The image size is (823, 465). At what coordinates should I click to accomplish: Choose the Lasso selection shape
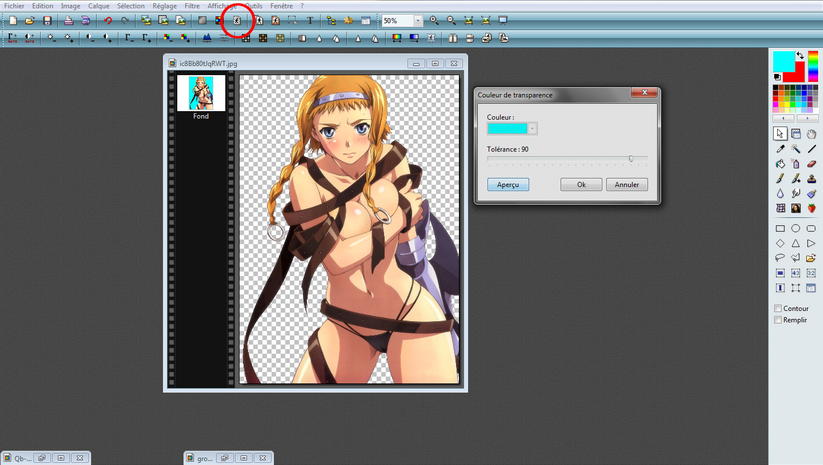point(780,258)
